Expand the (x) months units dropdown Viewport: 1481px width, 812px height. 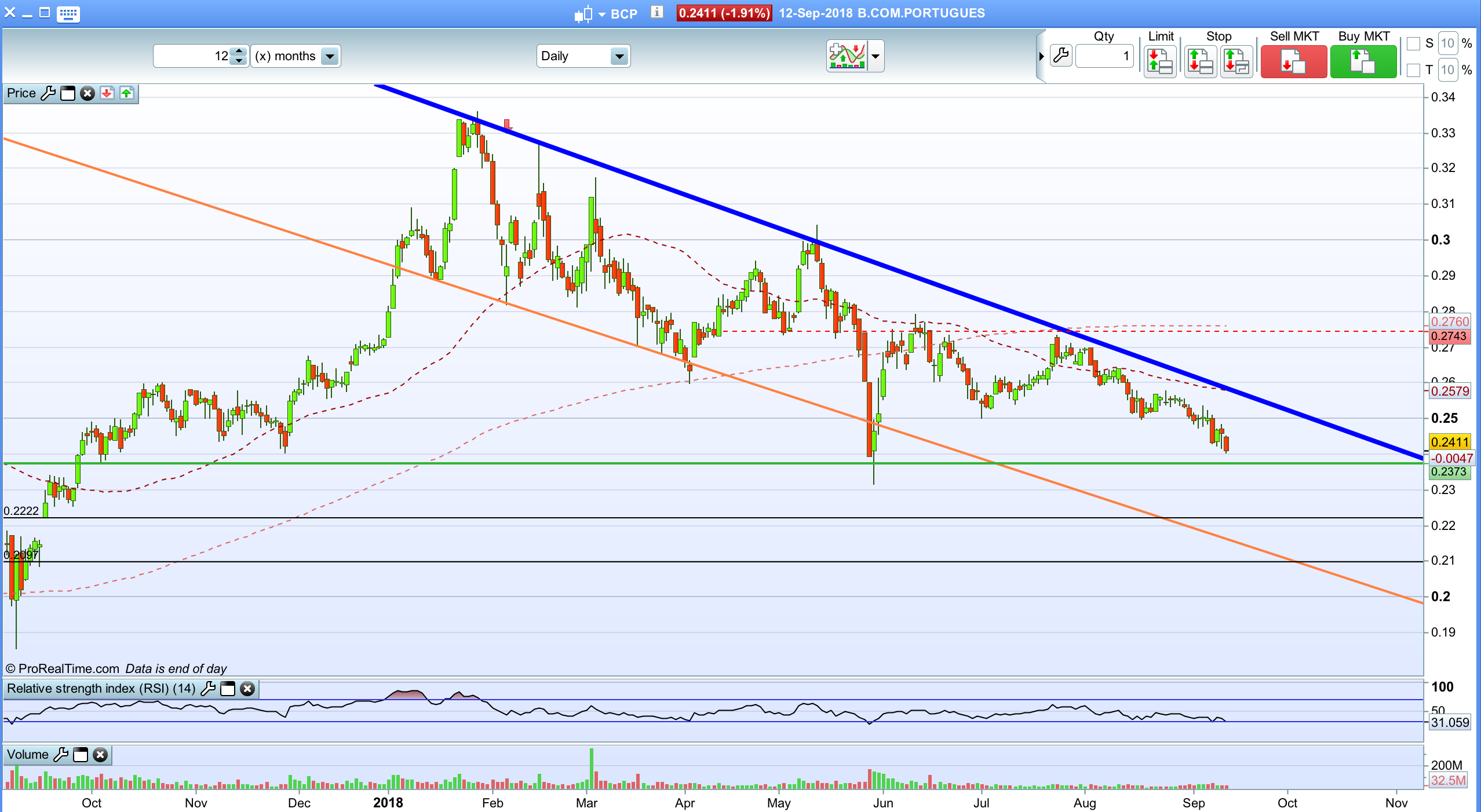click(330, 56)
